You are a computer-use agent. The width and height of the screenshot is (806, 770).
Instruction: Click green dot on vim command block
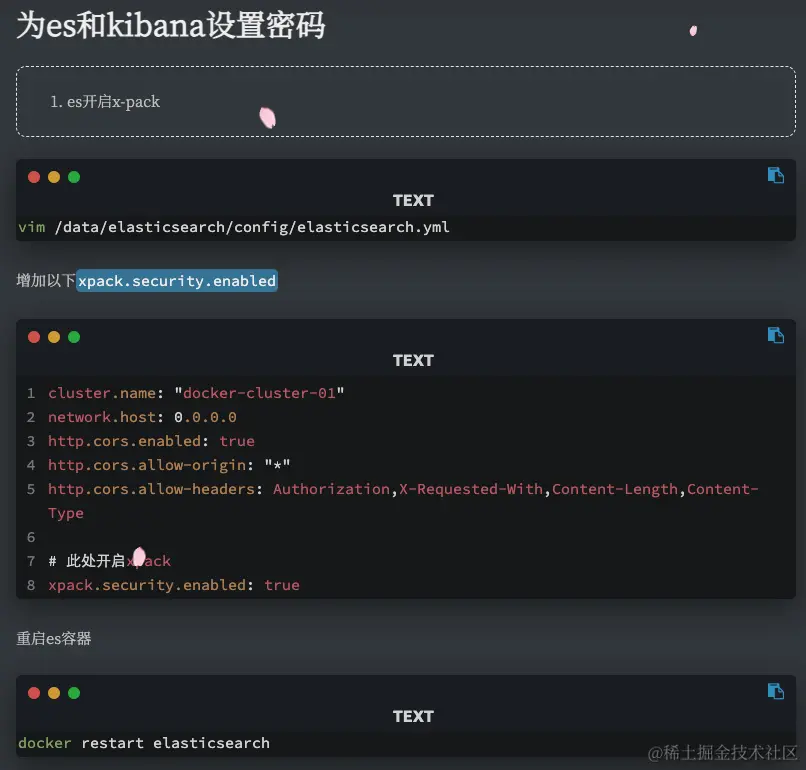tap(74, 177)
